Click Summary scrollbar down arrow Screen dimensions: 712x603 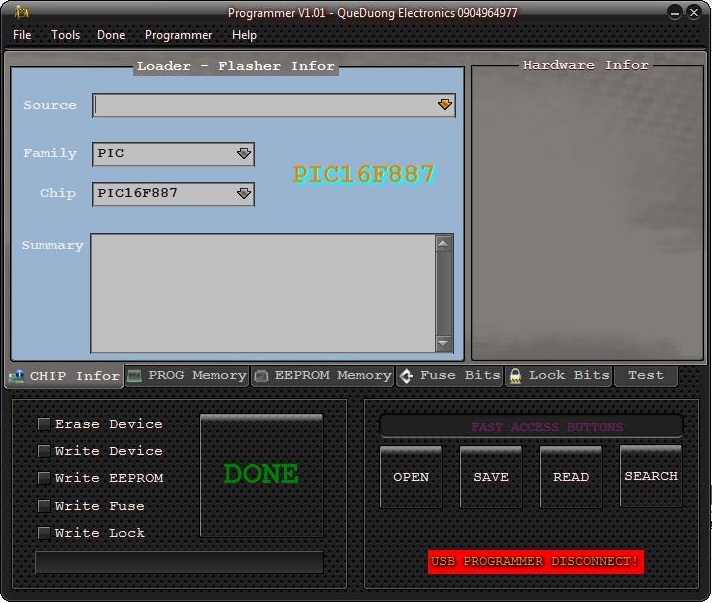click(x=444, y=343)
